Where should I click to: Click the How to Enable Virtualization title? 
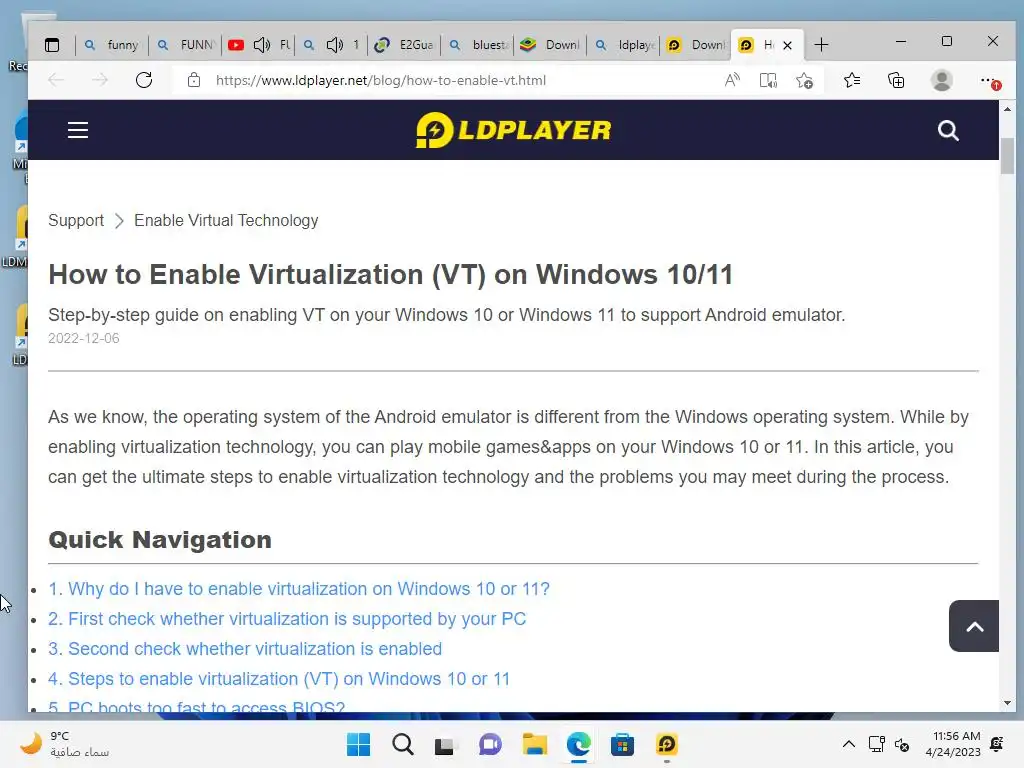[x=391, y=274]
